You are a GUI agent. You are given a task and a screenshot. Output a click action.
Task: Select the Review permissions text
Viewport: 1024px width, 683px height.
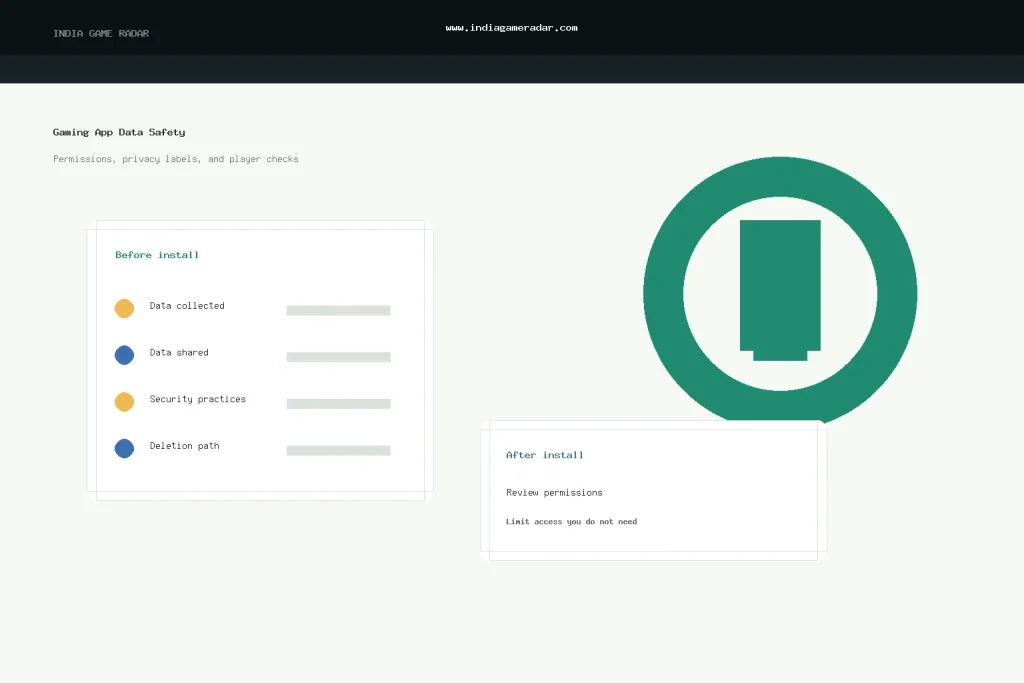coord(554,493)
